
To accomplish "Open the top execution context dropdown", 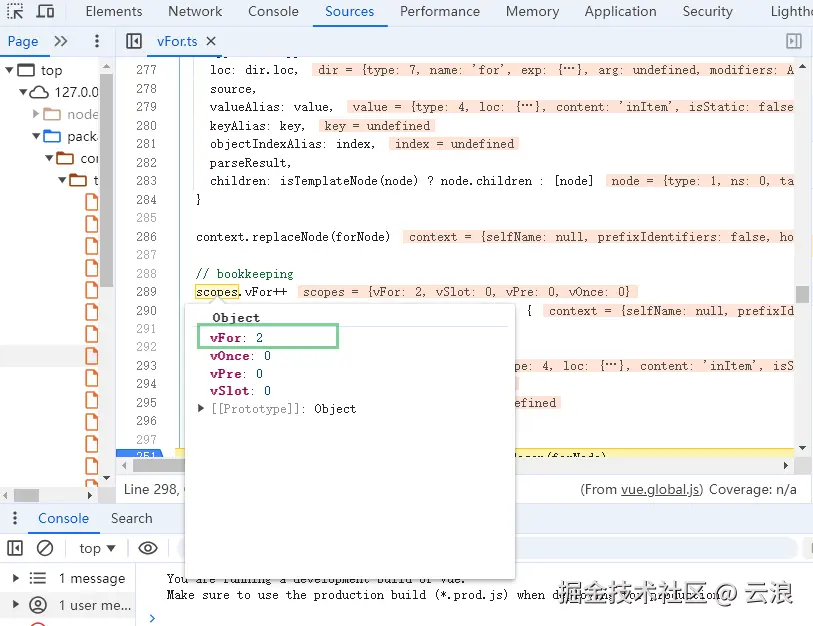I will click(x=97, y=548).
